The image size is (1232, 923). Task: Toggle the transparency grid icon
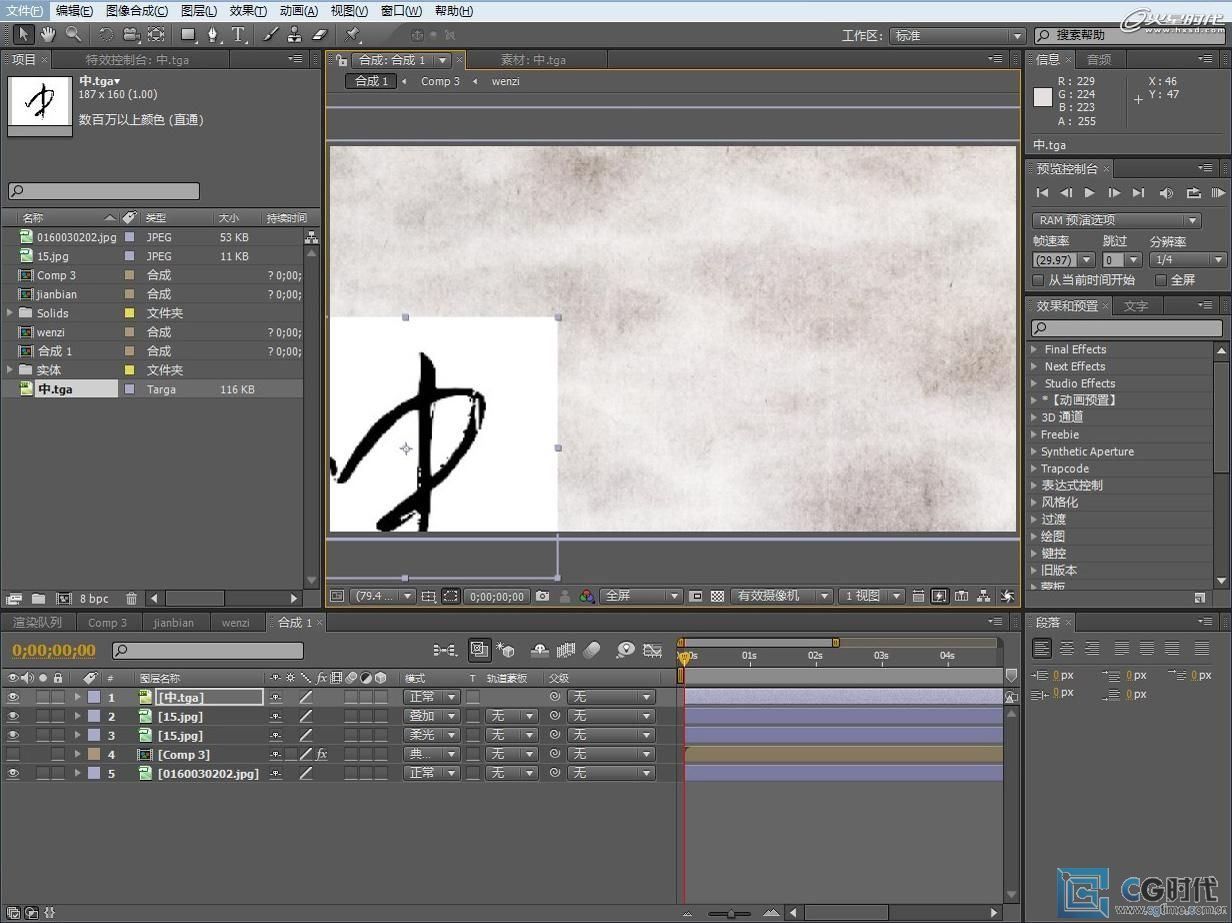tap(717, 596)
